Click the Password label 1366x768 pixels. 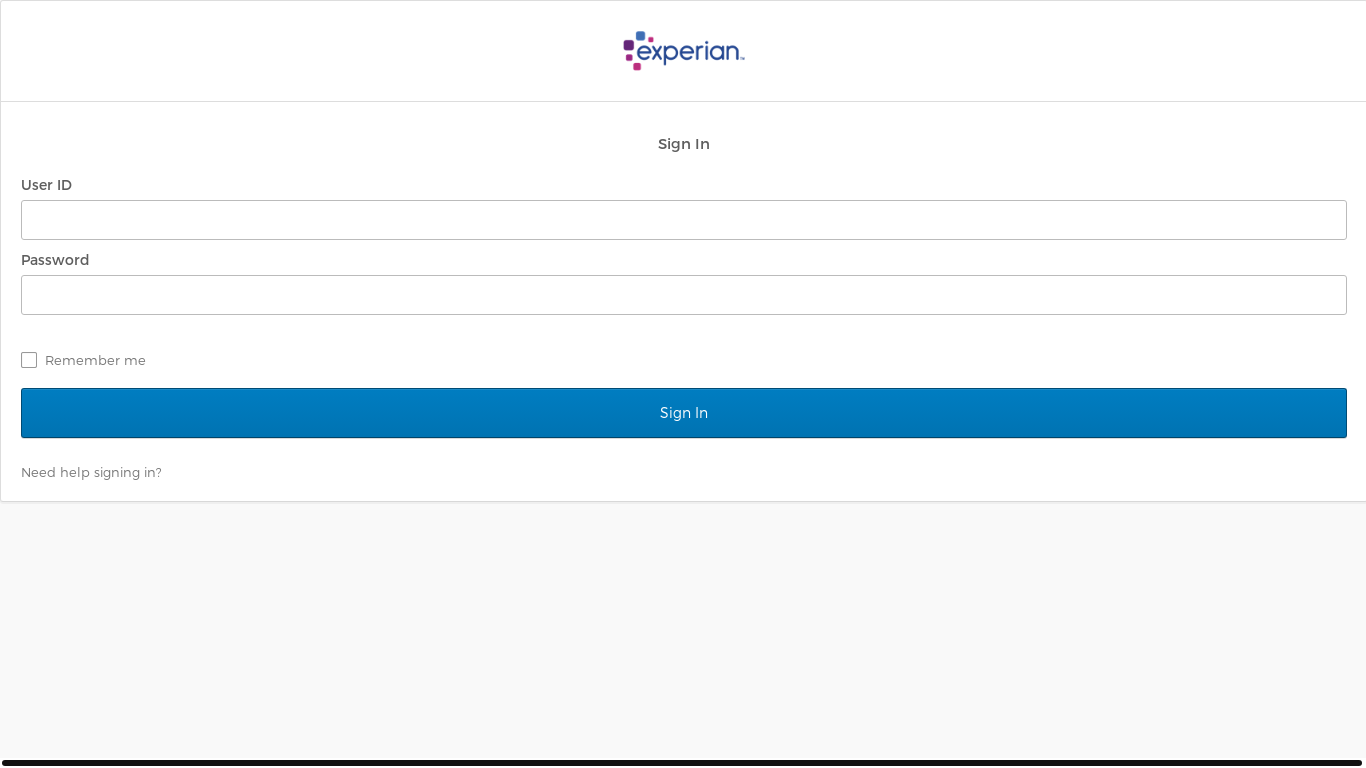click(55, 260)
